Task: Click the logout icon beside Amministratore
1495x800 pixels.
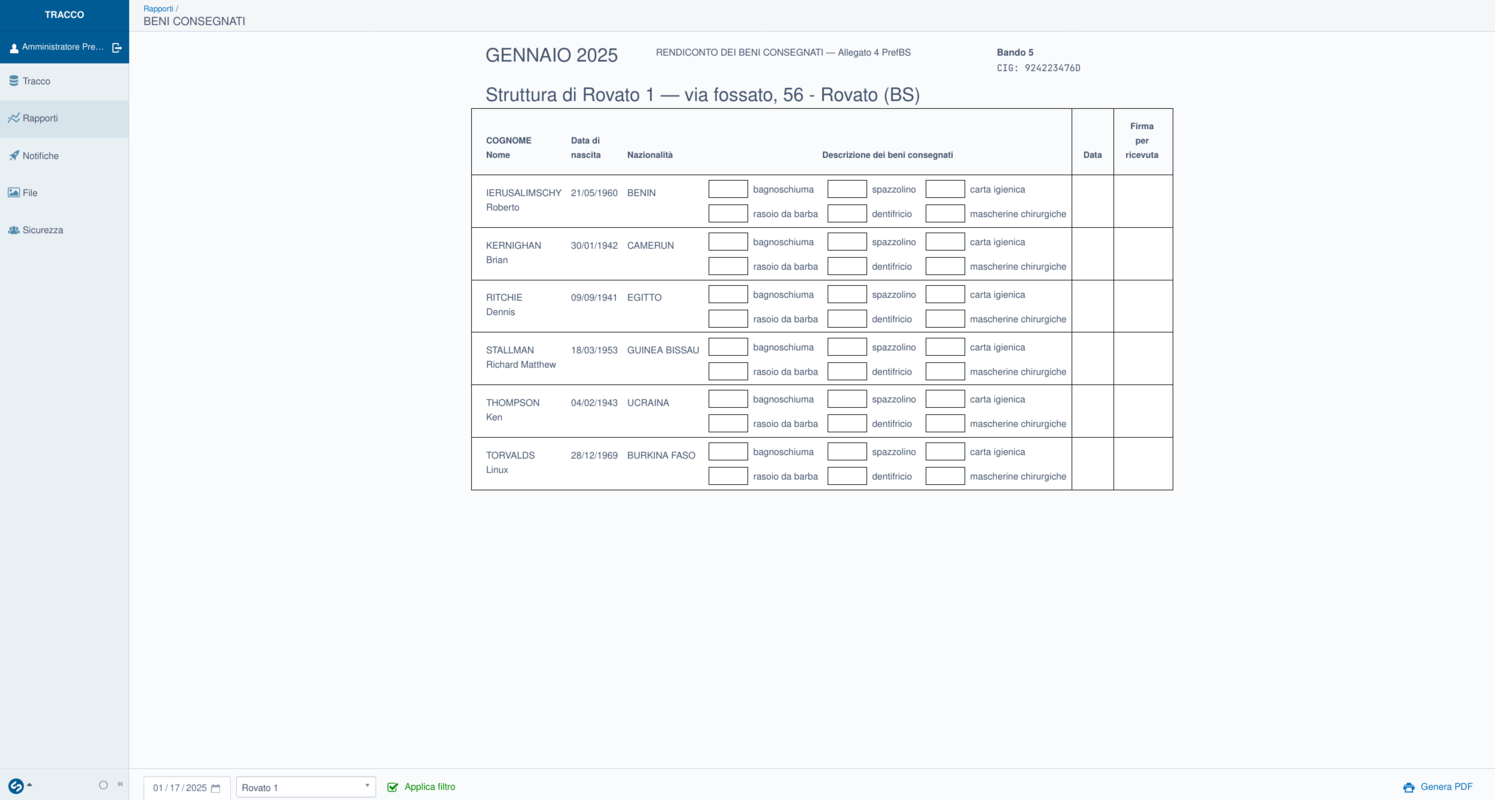Action: [117, 47]
